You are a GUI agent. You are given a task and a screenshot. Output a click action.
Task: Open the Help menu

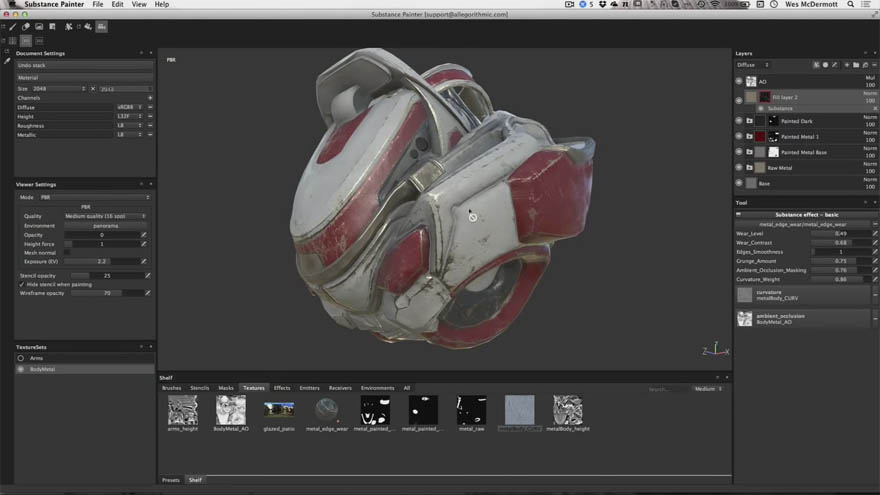tap(162, 4)
